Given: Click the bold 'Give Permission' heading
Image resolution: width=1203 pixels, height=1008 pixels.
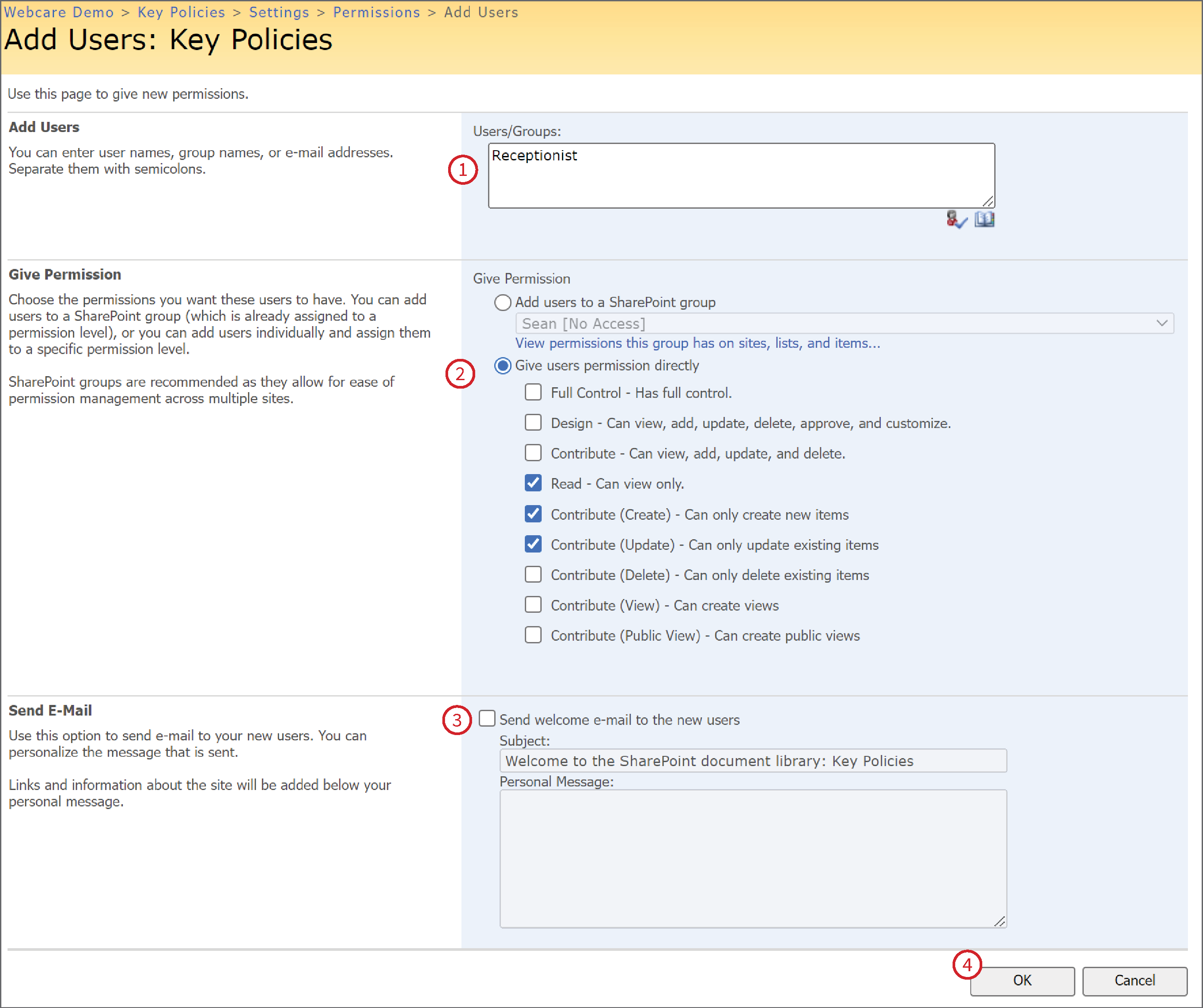Looking at the screenshot, I should click(65, 274).
